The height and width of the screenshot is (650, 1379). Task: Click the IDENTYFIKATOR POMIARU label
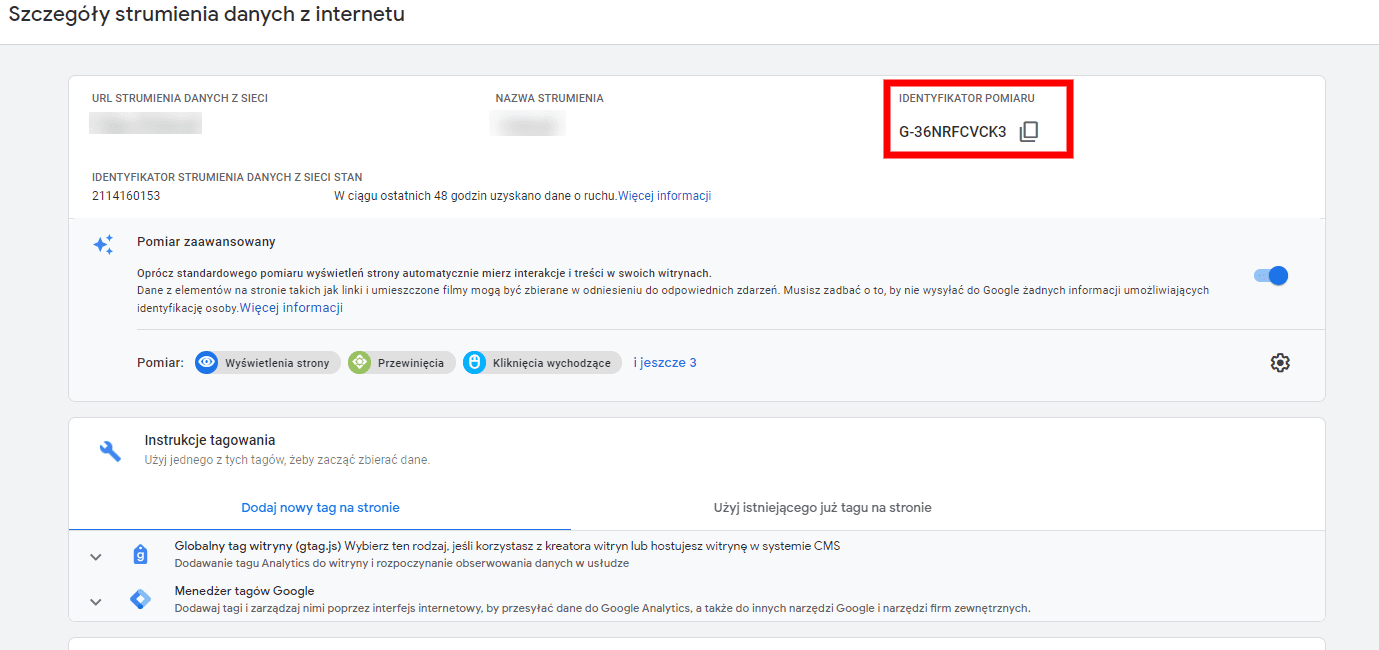pos(967,98)
